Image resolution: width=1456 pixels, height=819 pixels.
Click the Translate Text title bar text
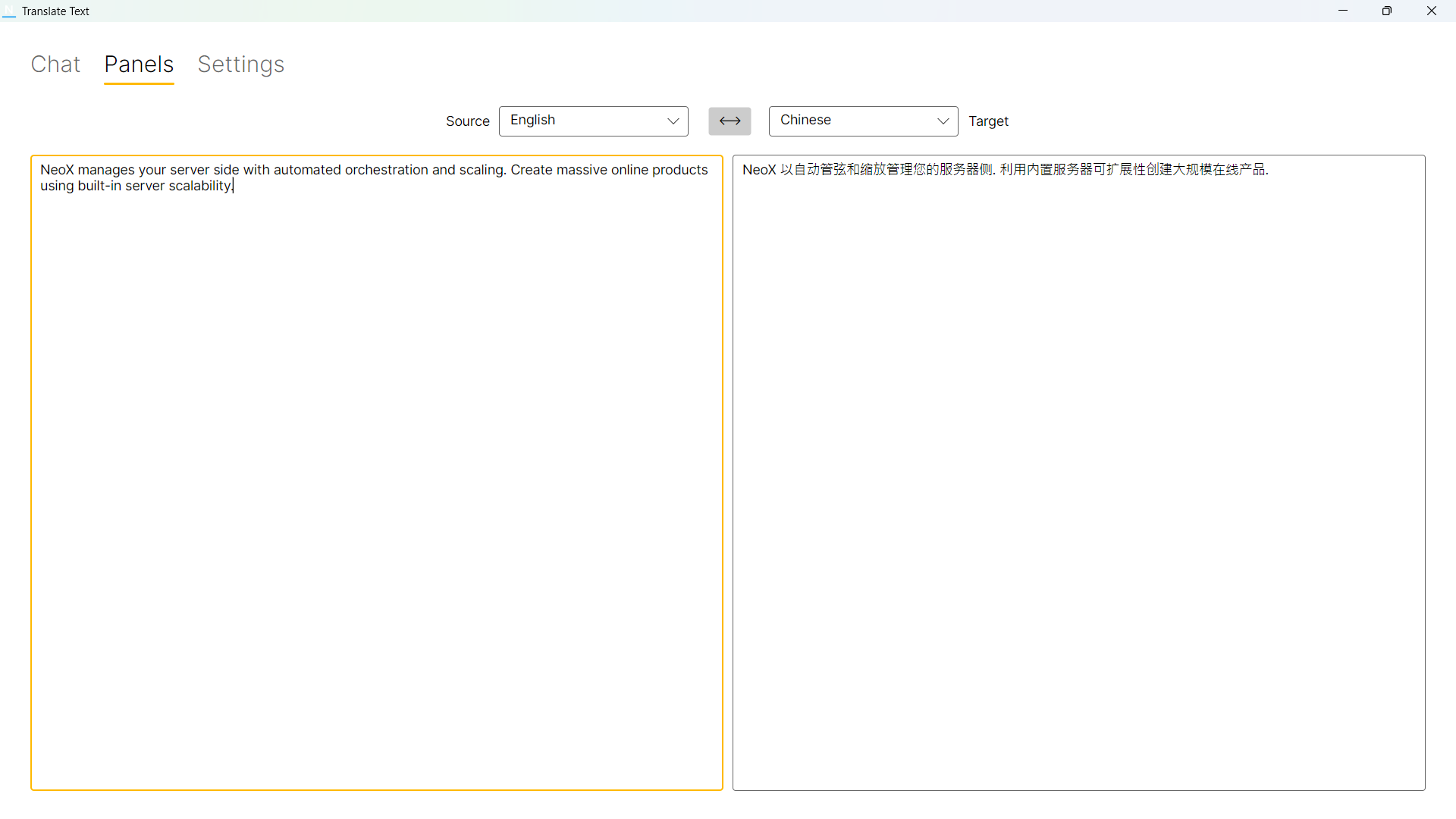[x=55, y=11]
